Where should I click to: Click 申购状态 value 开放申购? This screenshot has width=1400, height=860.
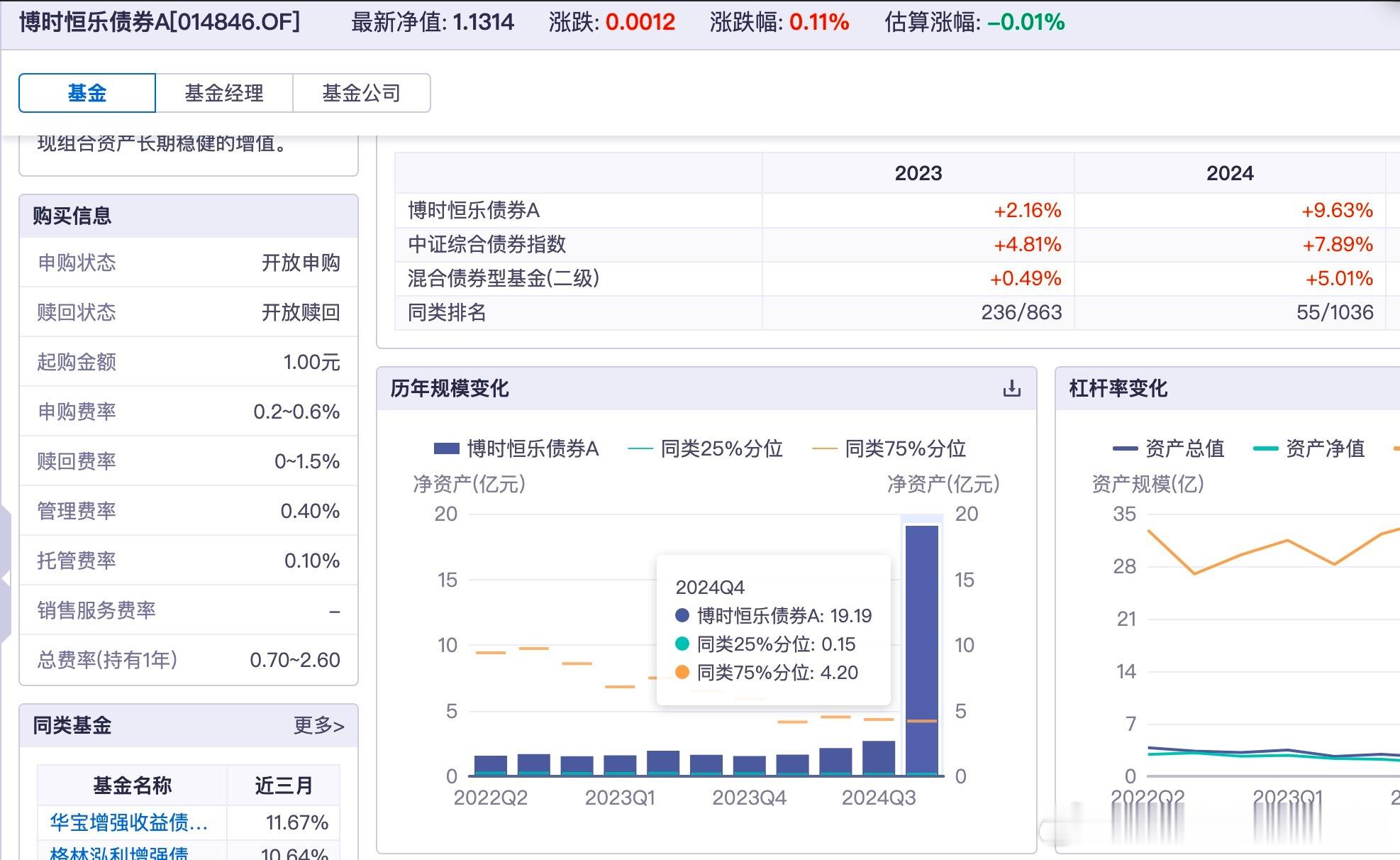click(x=301, y=263)
